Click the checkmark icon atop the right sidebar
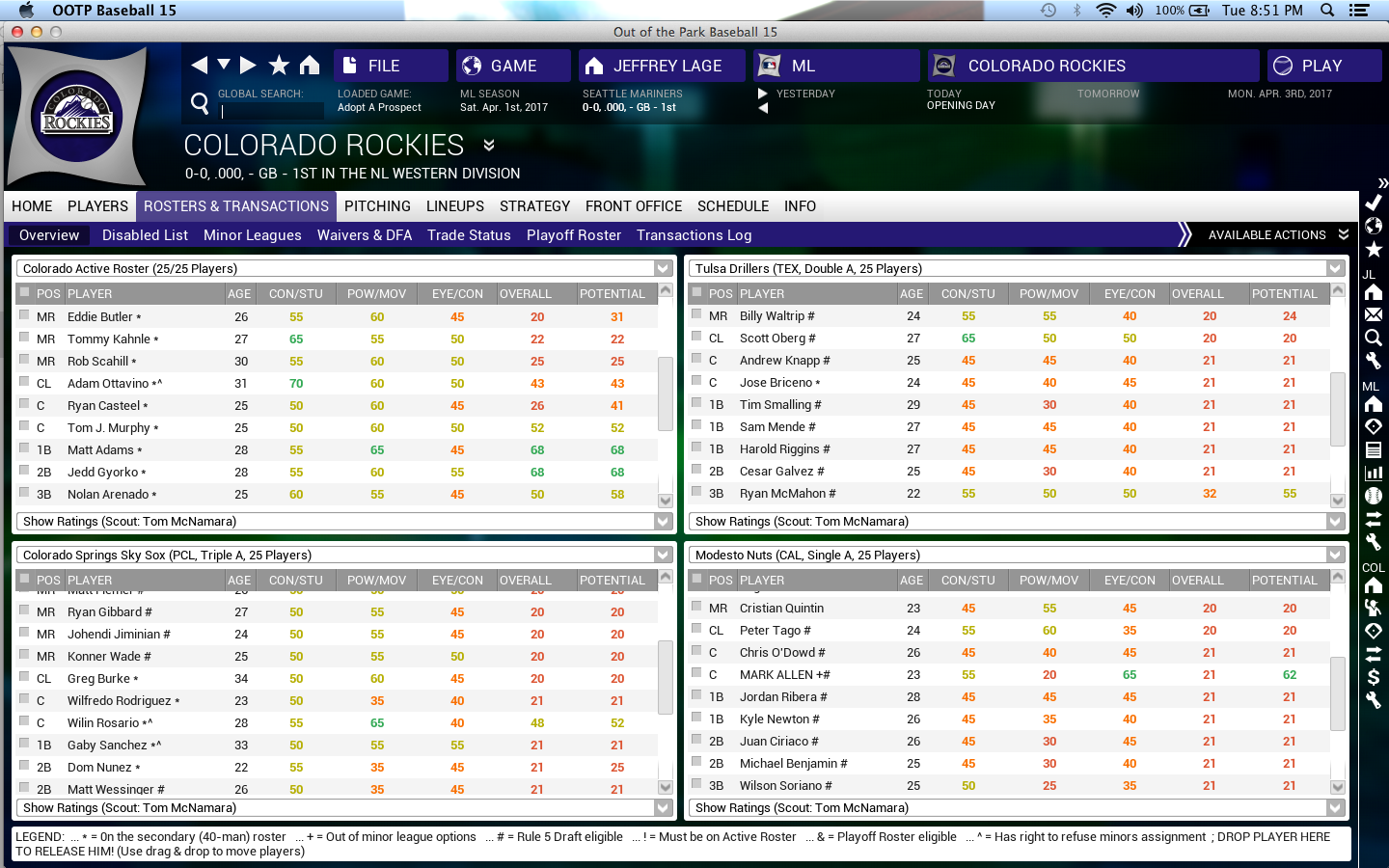 1373,203
